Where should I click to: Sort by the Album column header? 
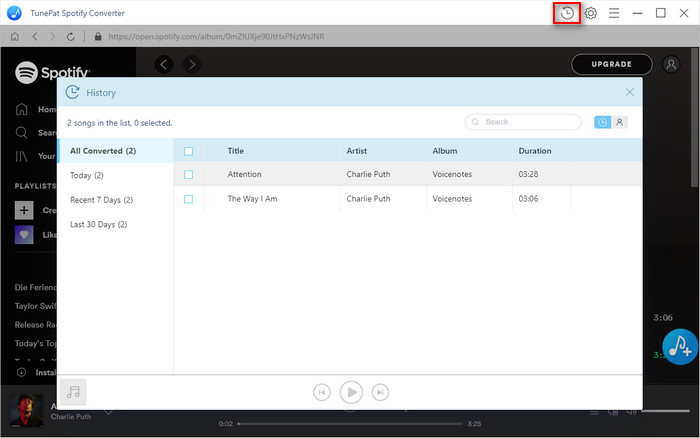point(445,151)
